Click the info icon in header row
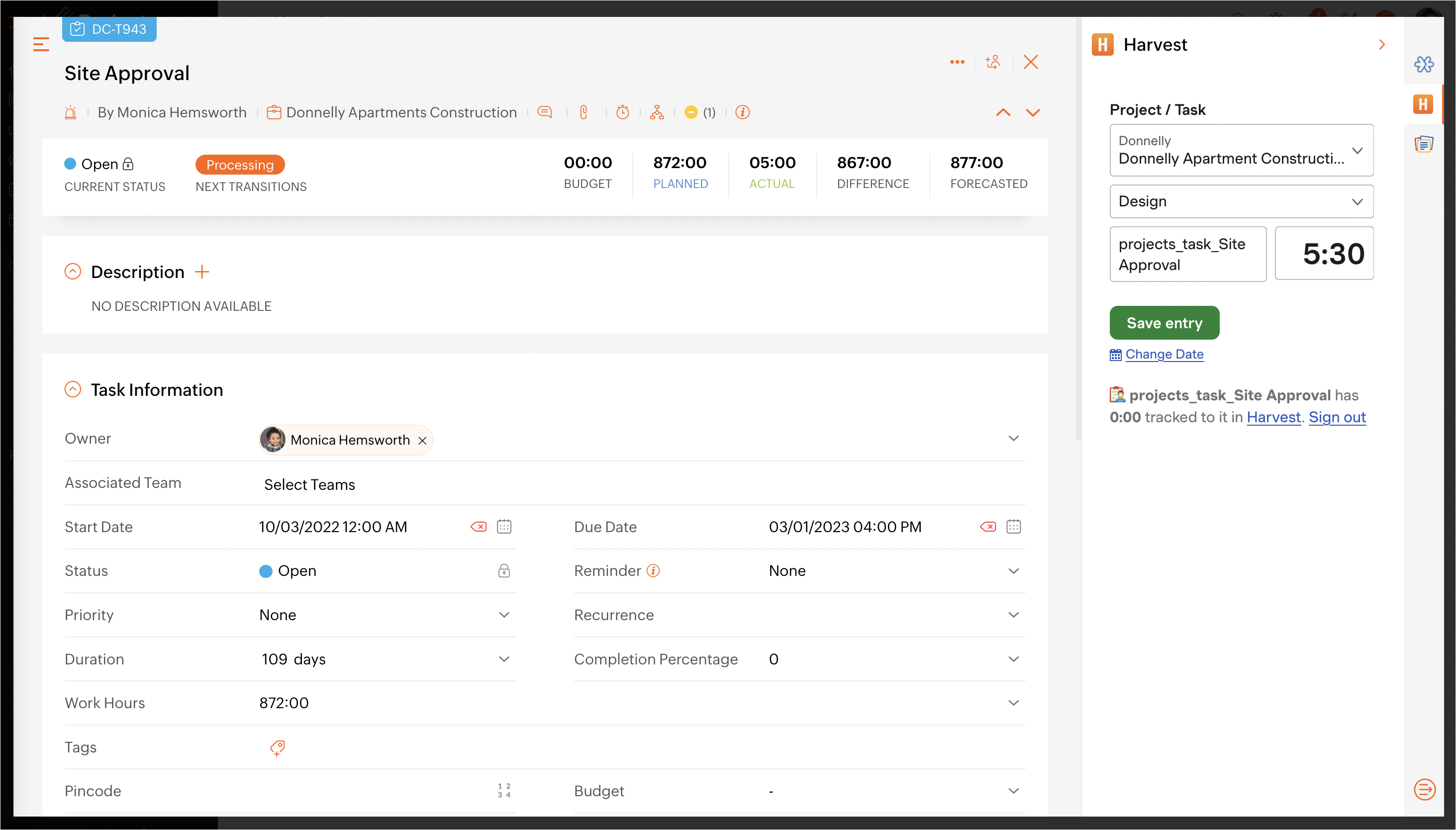1456x830 pixels. (742, 112)
